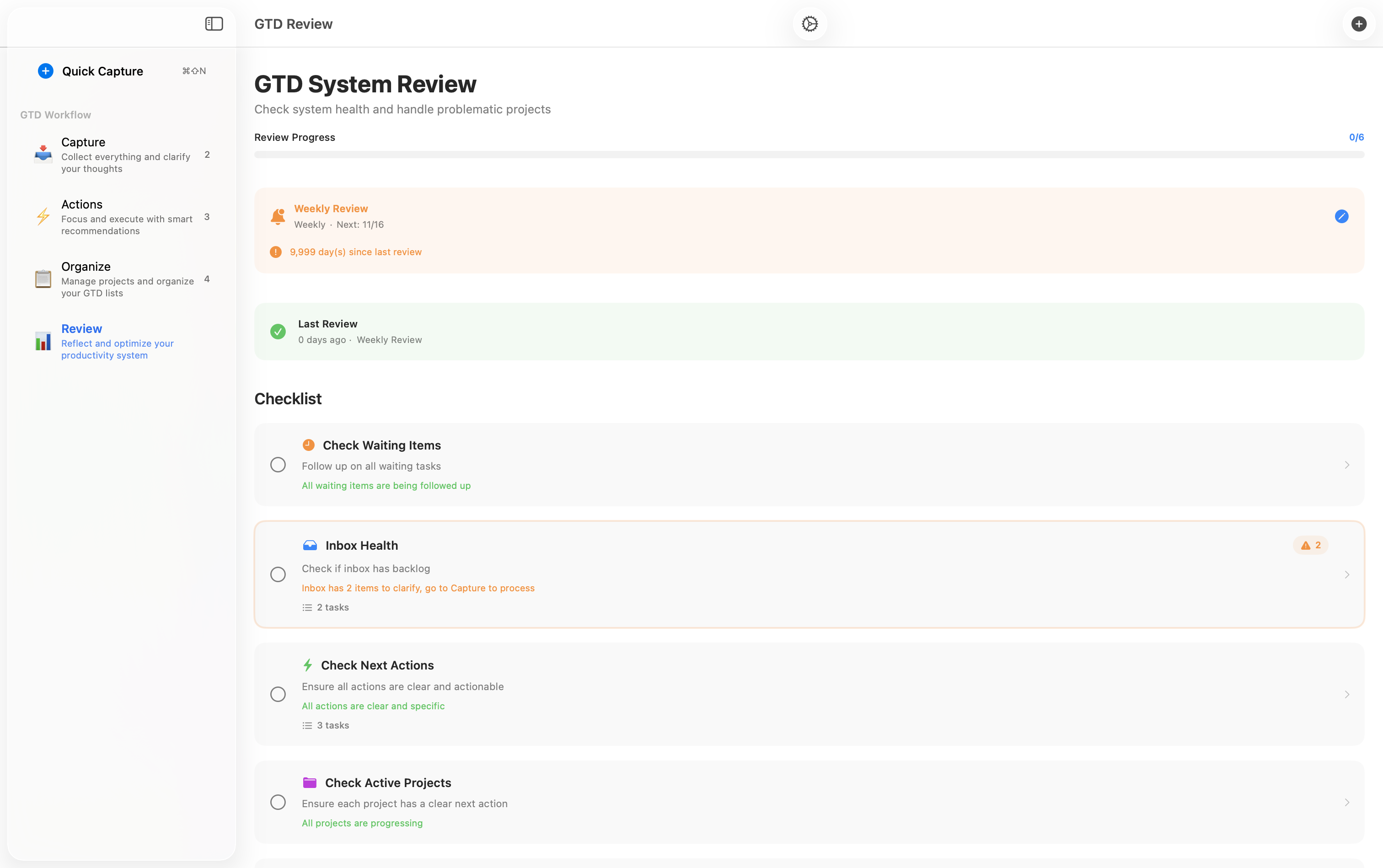Select the Capture inbox icon
The width and height of the screenshot is (1383, 868).
point(43,152)
